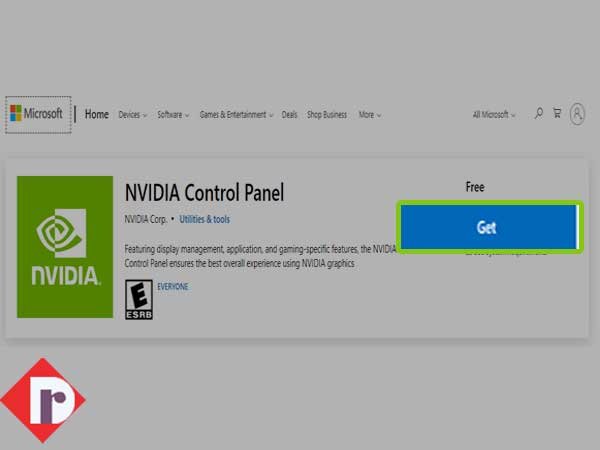Expand the Games & Entertainment menu
This screenshot has width=600, height=450.
[x=236, y=115]
